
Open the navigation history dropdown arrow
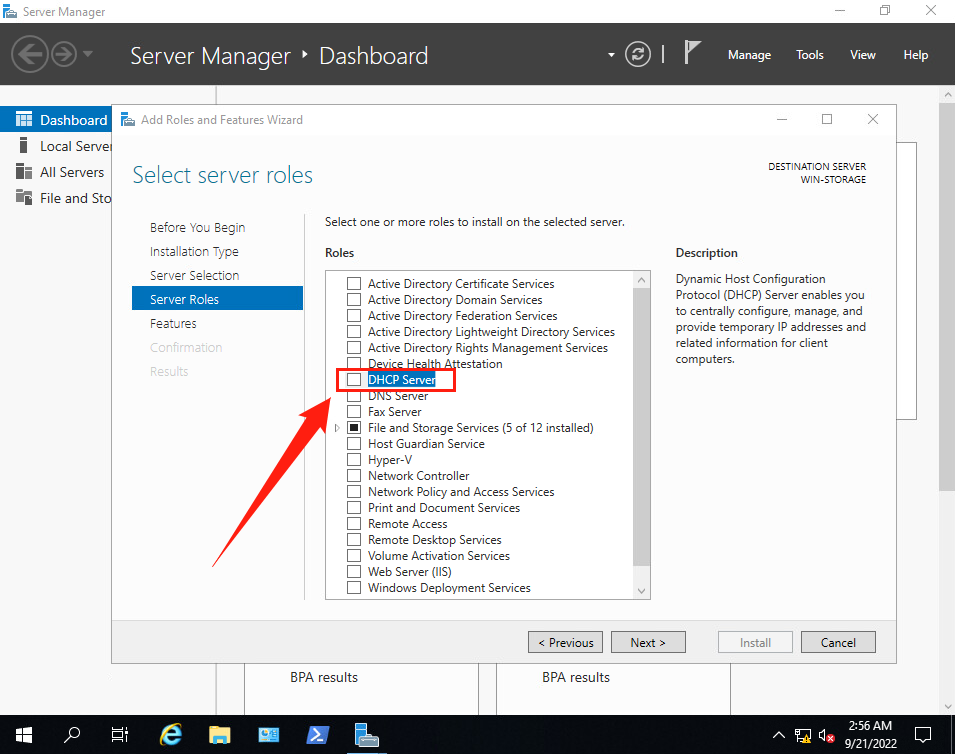click(88, 54)
